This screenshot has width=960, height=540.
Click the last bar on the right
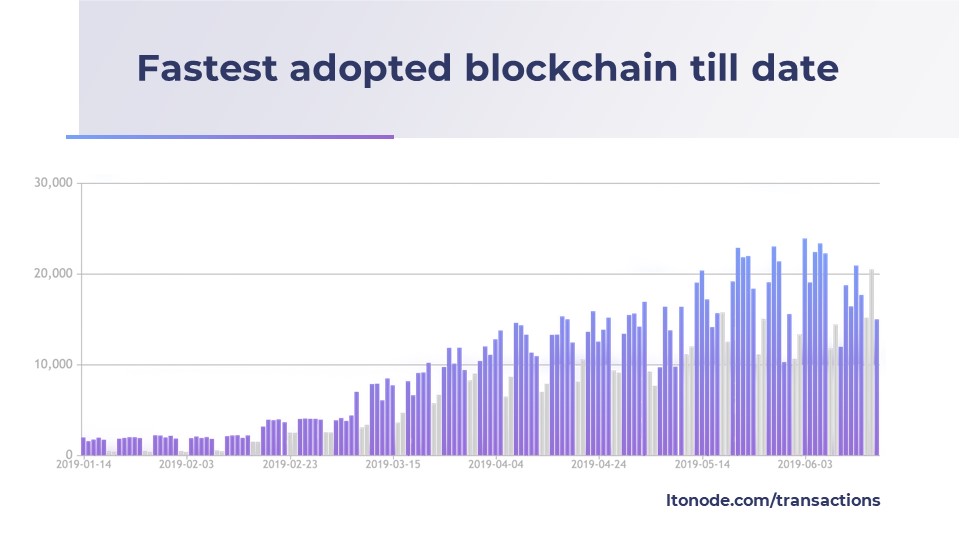click(x=877, y=387)
